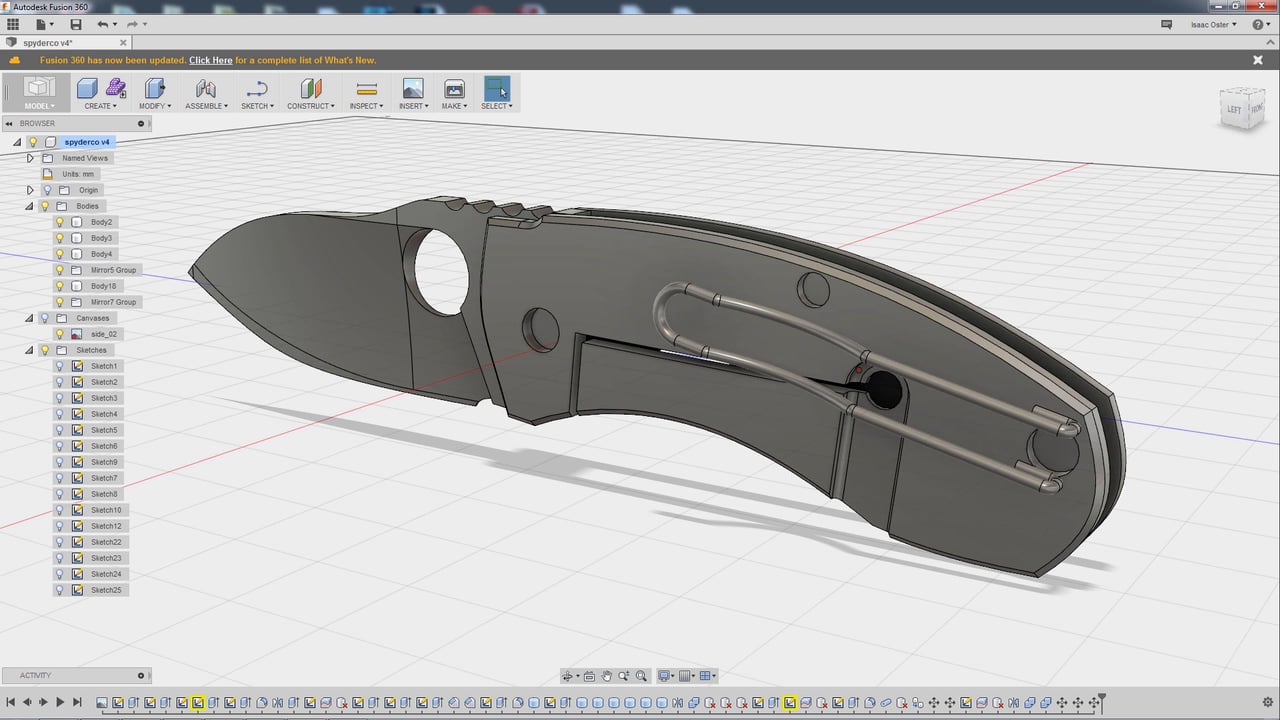Screen dimensions: 1280x720
Task: Open the Assemble joint tool
Action: point(205,89)
